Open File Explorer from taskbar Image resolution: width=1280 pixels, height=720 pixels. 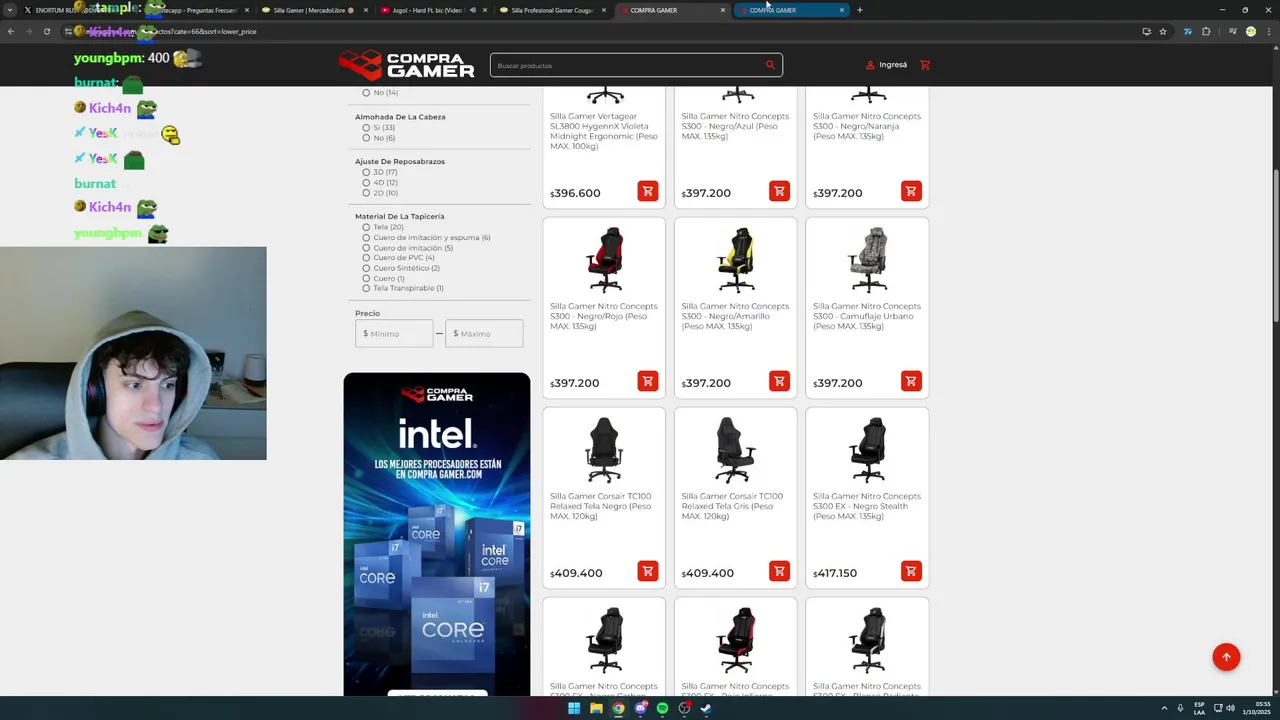[x=596, y=708]
